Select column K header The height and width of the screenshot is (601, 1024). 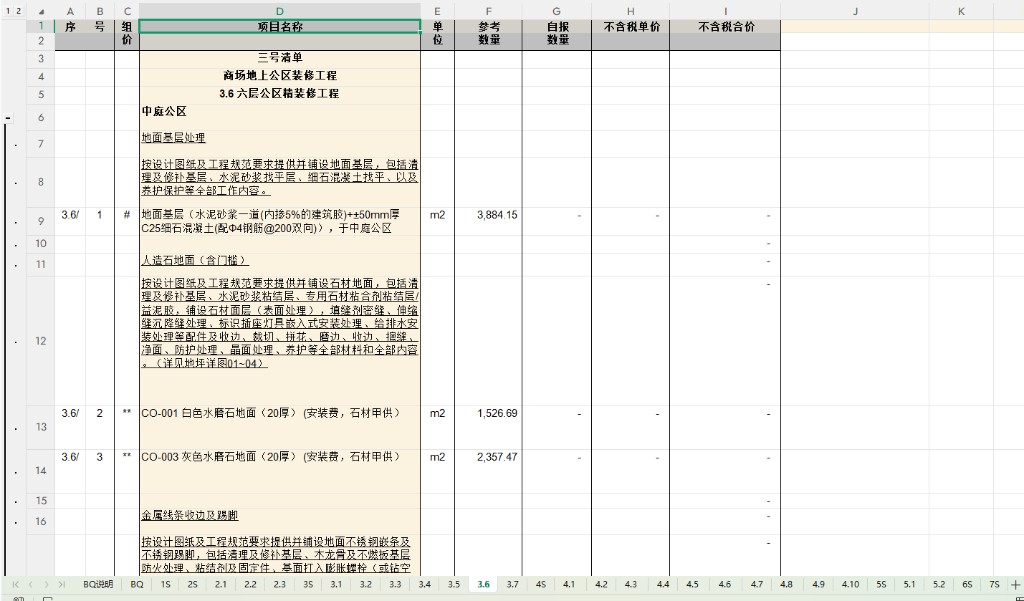pos(961,12)
